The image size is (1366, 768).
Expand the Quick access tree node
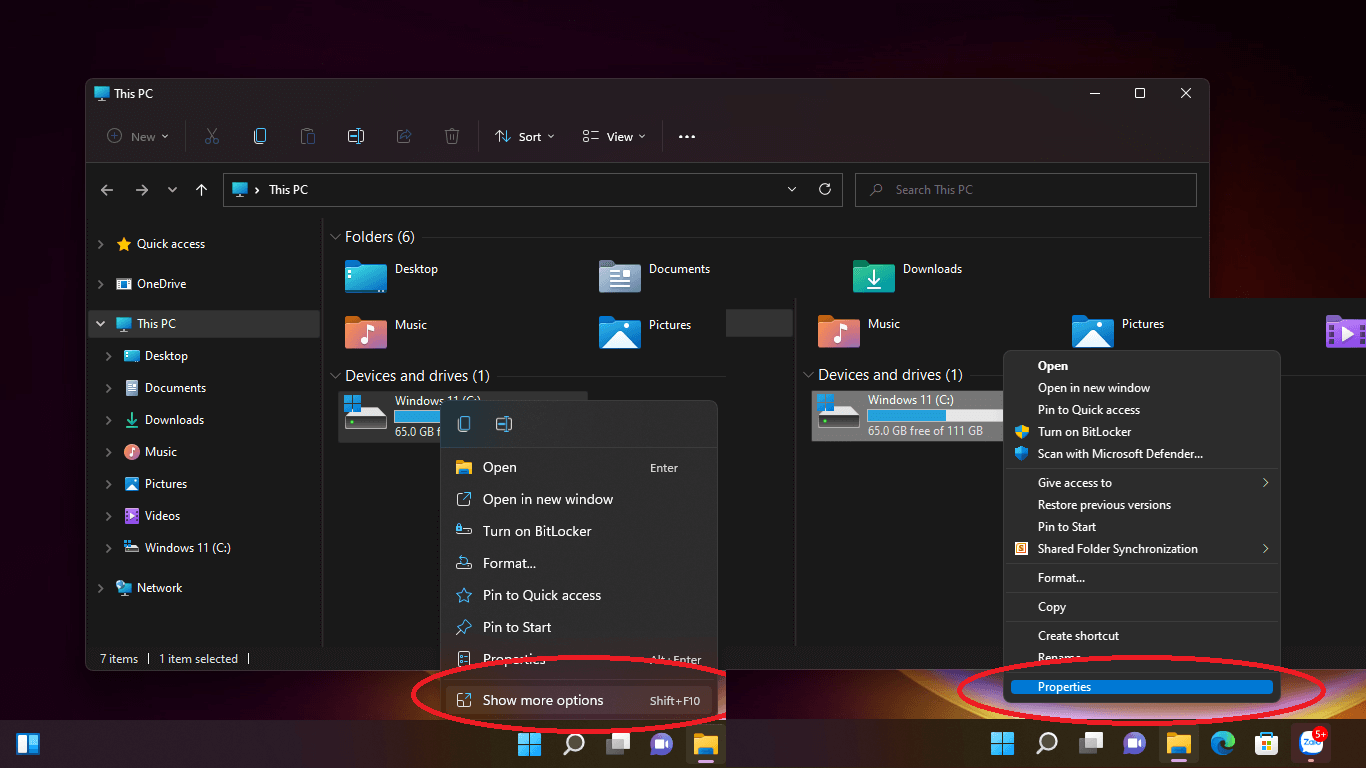(100, 244)
